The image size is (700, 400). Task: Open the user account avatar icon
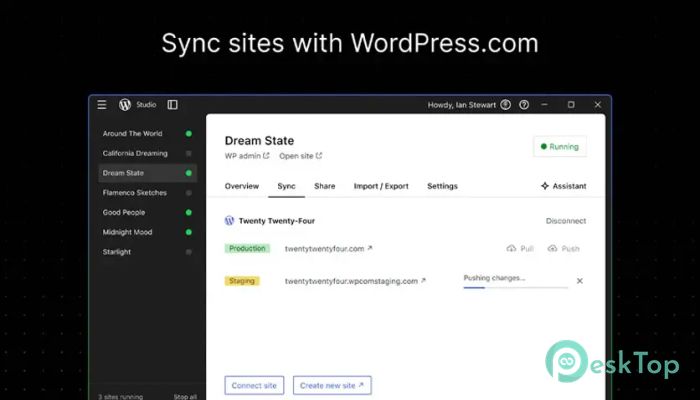[505, 104]
